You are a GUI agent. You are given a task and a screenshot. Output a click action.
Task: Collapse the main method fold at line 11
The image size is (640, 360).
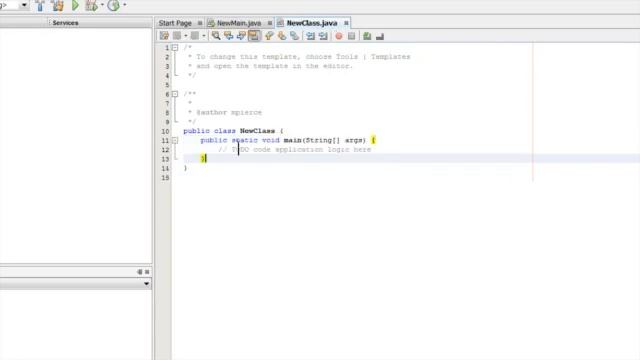(x=175, y=140)
